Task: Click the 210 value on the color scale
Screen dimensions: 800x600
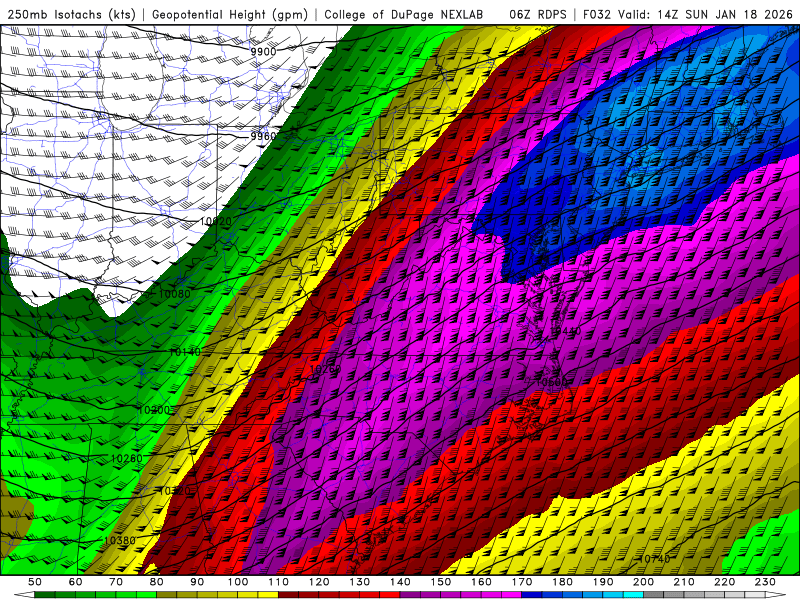Action: click(684, 582)
